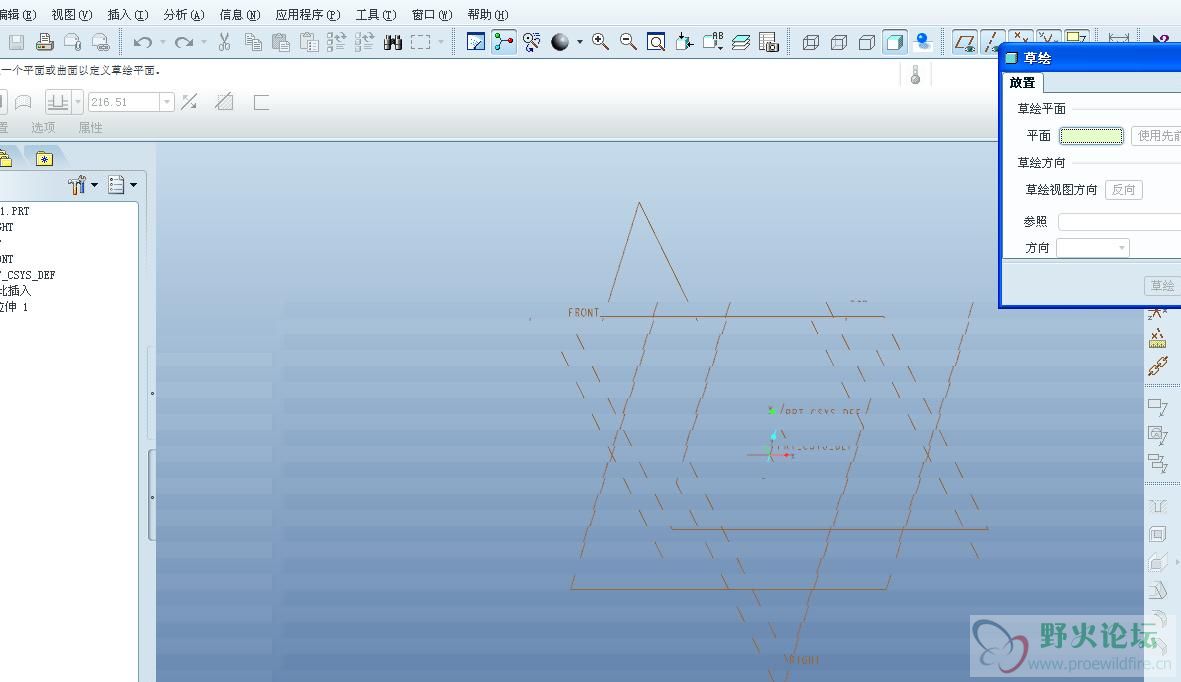Click the 参照 collector field

click(x=1119, y=222)
